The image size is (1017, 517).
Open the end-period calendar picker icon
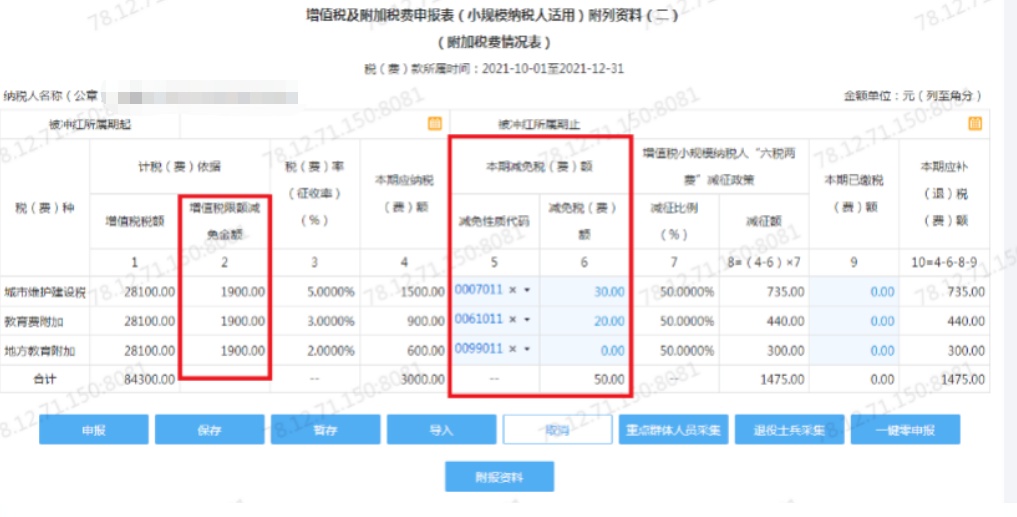point(974,124)
